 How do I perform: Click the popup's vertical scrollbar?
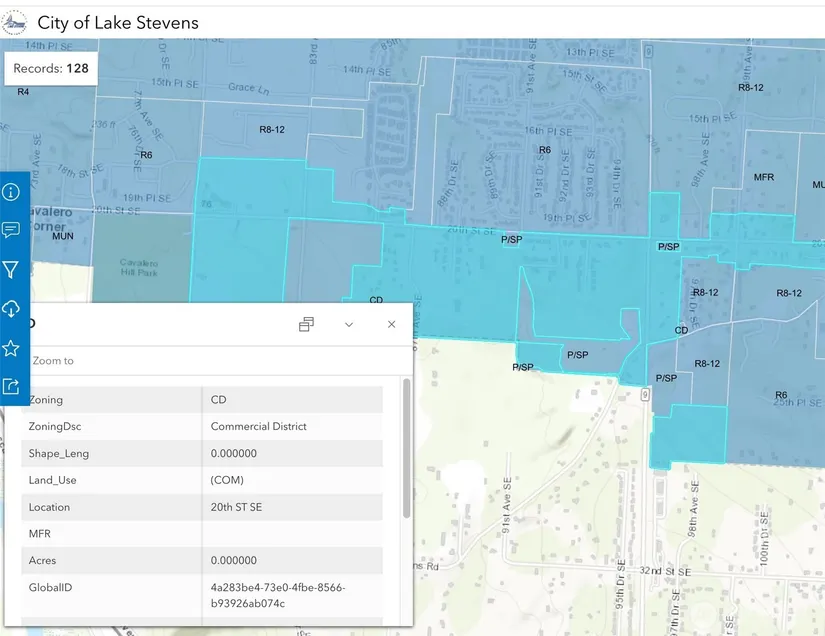click(x=406, y=448)
